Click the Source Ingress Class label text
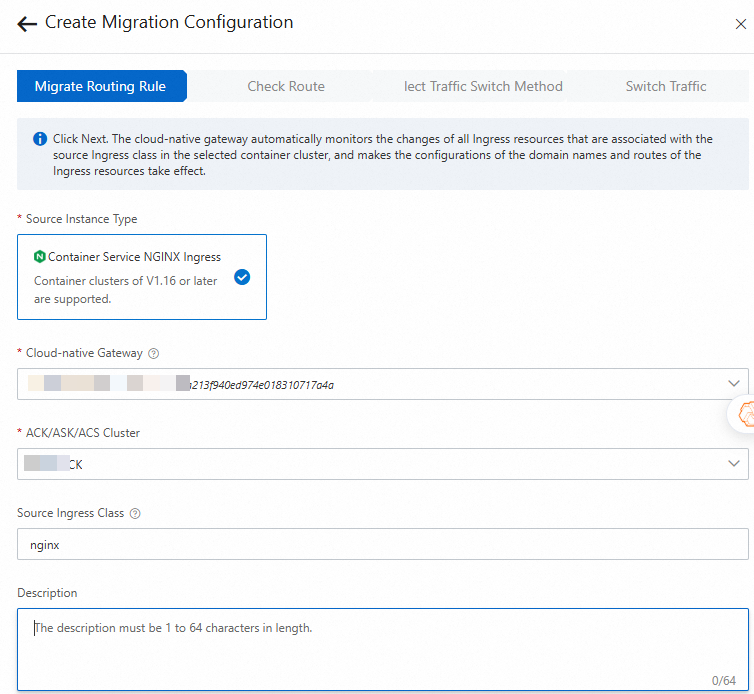This screenshot has width=754, height=694. click(x=71, y=513)
